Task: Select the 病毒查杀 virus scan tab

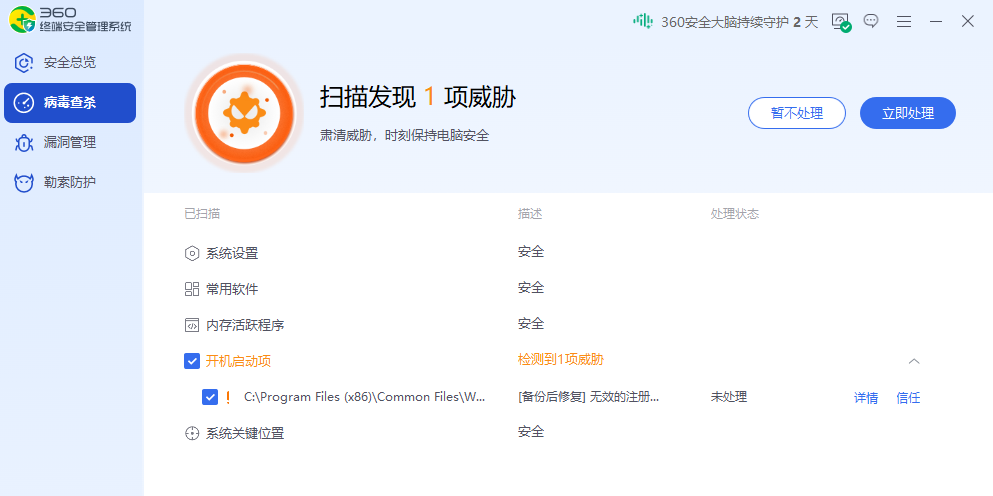Action: tap(70, 102)
